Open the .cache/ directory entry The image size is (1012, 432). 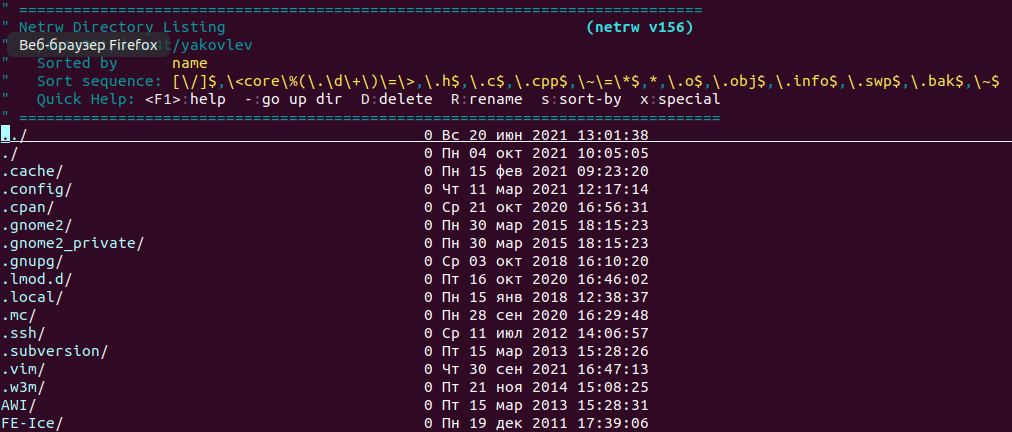point(32,171)
